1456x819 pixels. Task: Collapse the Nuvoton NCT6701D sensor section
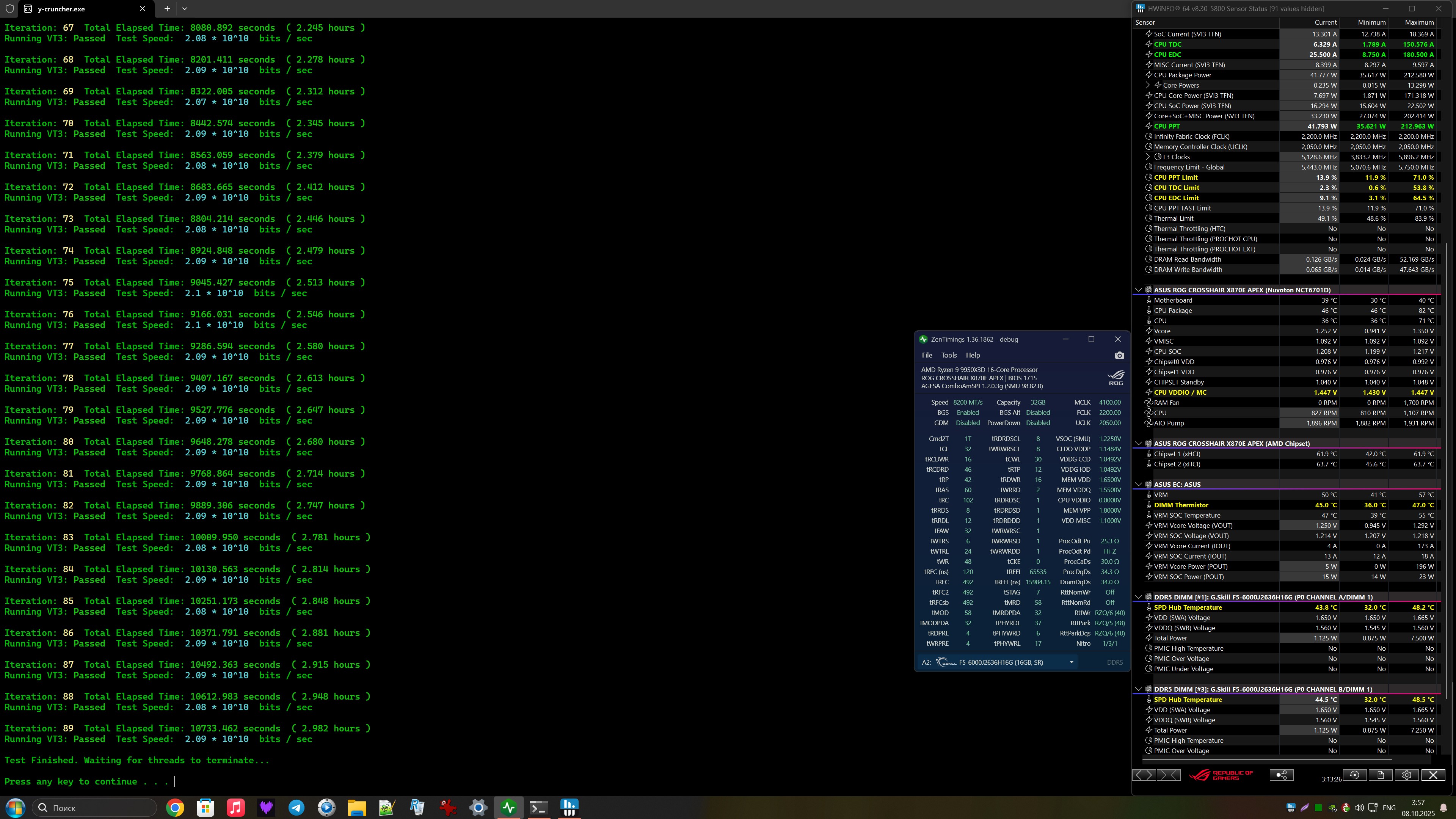pyautogui.click(x=1138, y=290)
